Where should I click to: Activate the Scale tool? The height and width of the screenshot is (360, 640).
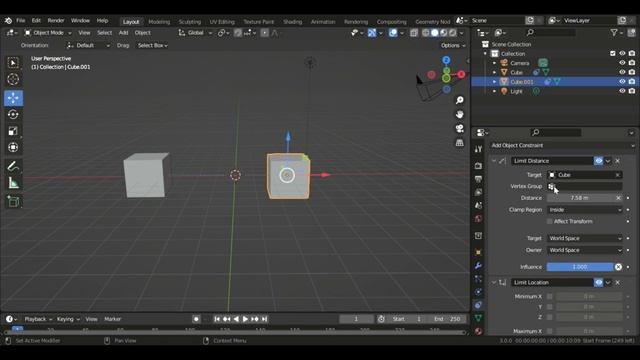click(x=13, y=131)
